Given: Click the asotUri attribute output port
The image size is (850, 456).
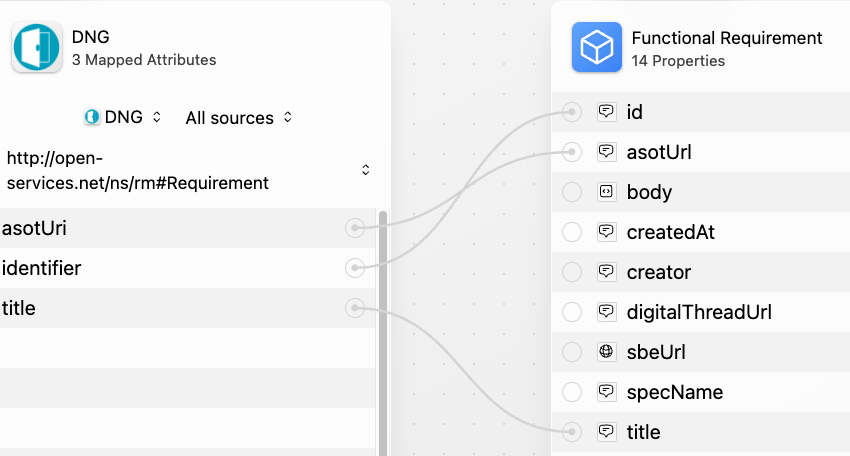Looking at the screenshot, I should click(x=354, y=228).
